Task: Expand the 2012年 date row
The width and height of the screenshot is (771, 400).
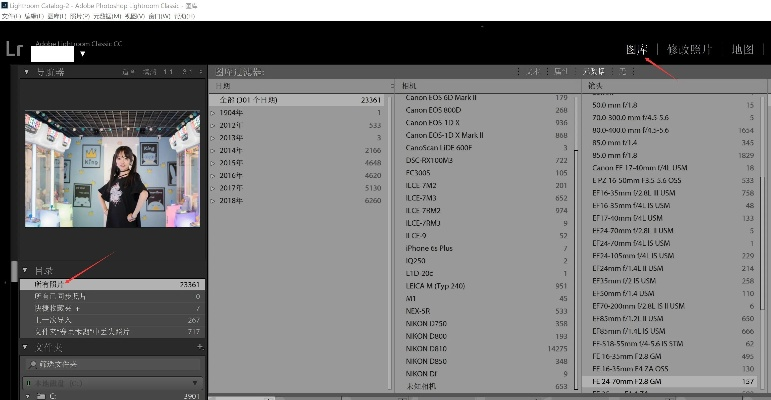Action: (213, 125)
